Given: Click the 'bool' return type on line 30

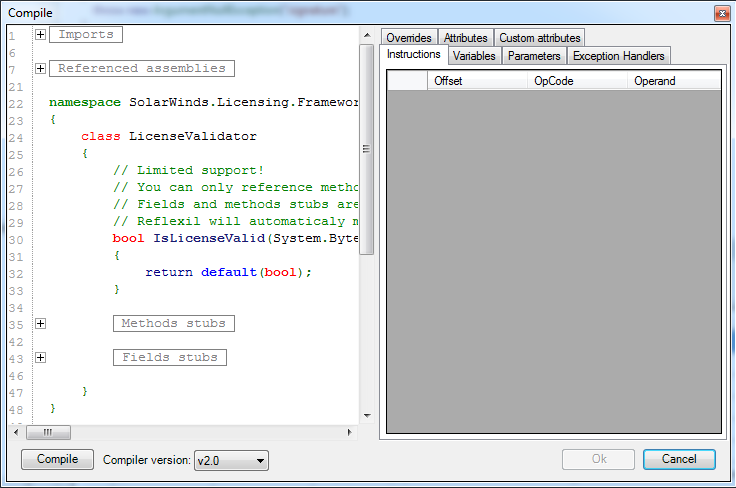Looking at the screenshot, I should 129,238.
